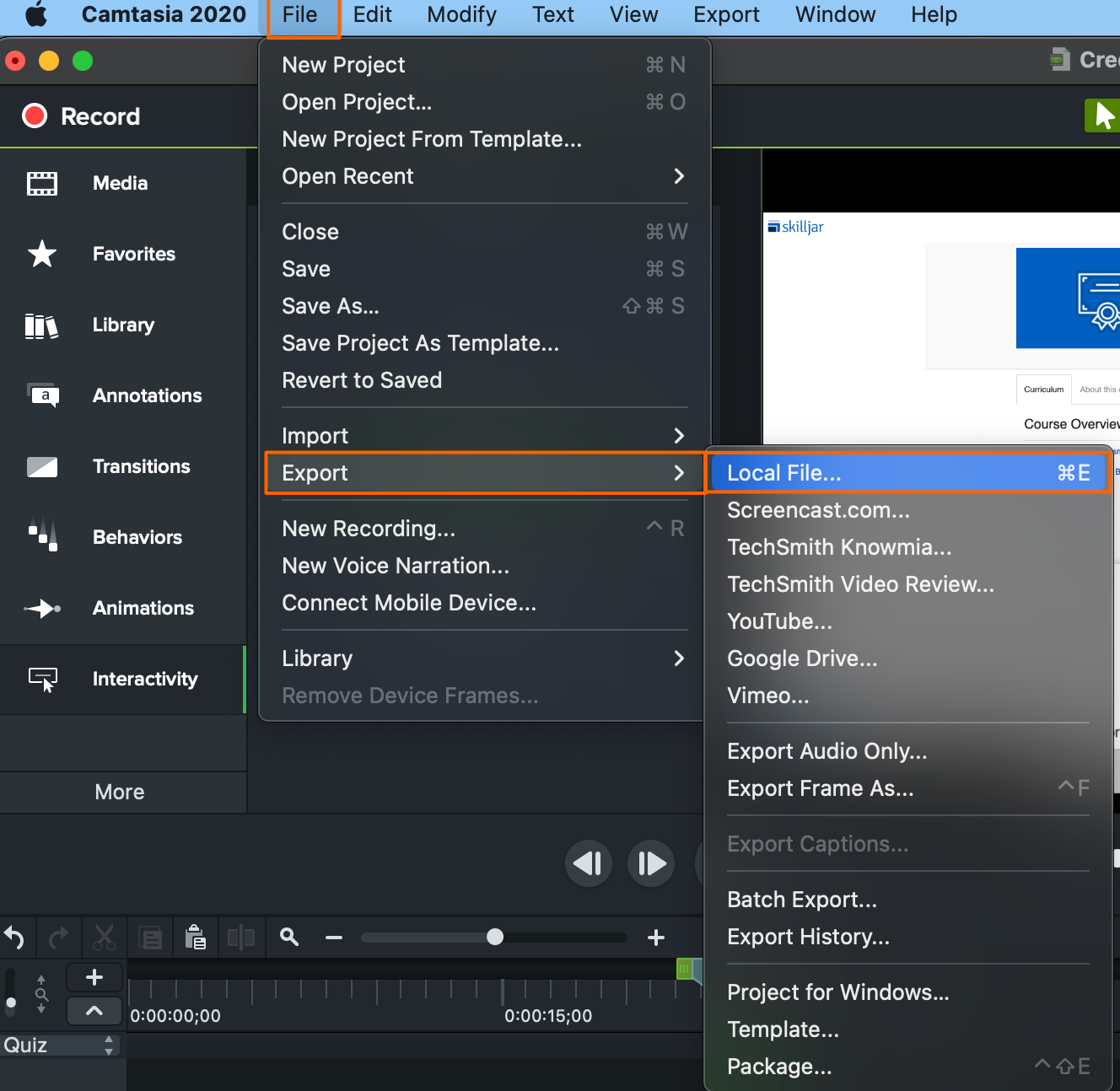The image size is (1120, 1091).
Task: Open the Media bin icon
Action: 42,183
